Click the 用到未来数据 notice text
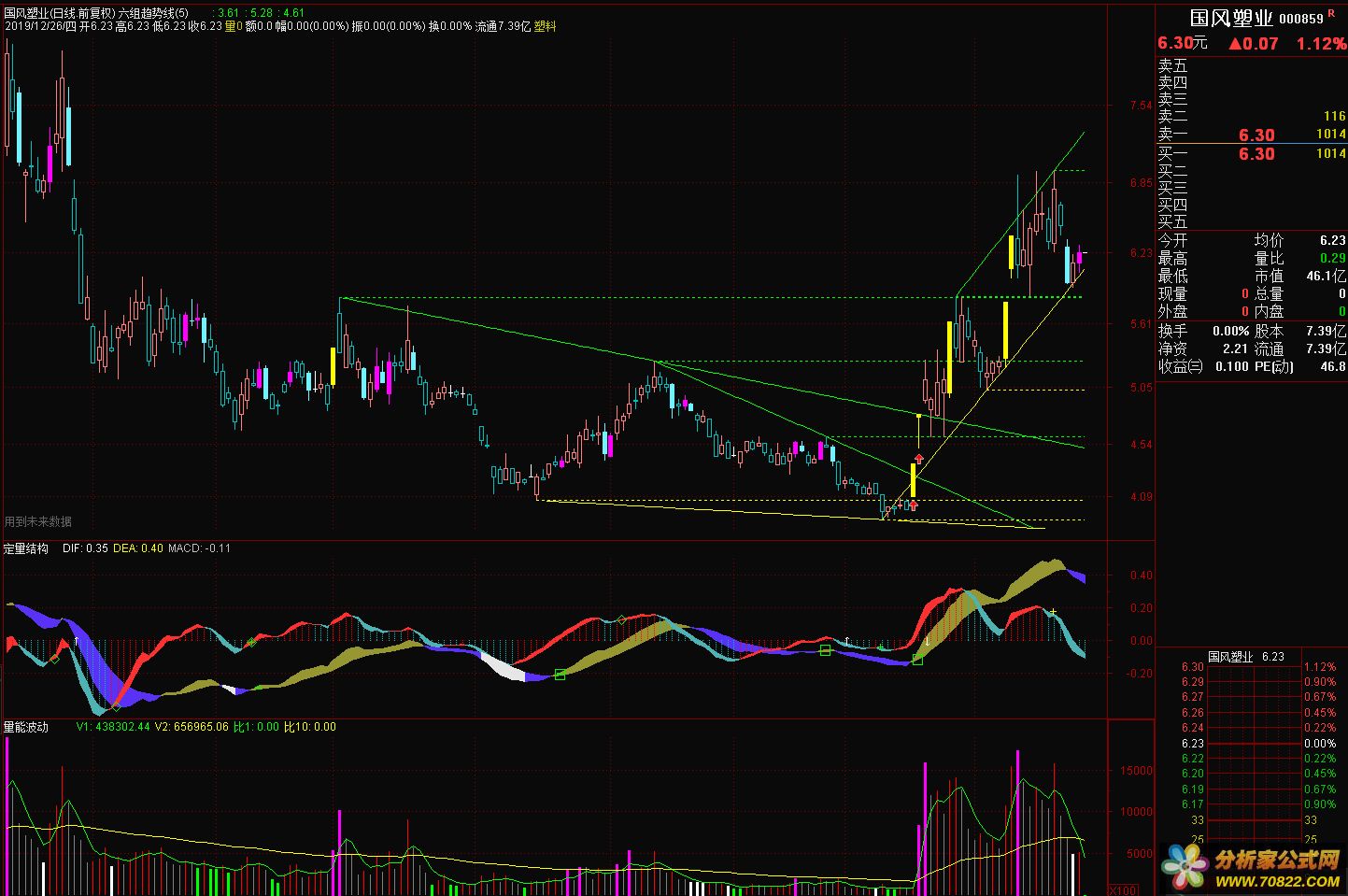This screenshot has height=896, width=1348. tap(38, 521)
